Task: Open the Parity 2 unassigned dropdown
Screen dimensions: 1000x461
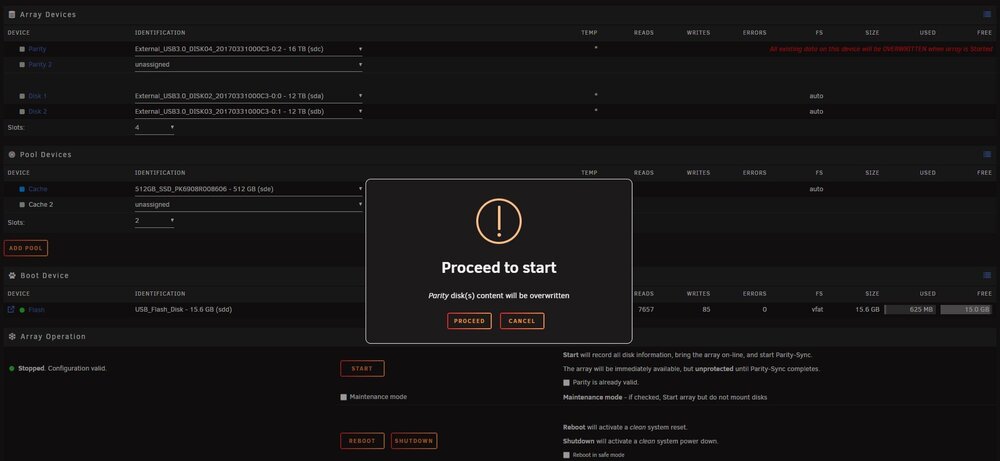Action: click(248, 64)
